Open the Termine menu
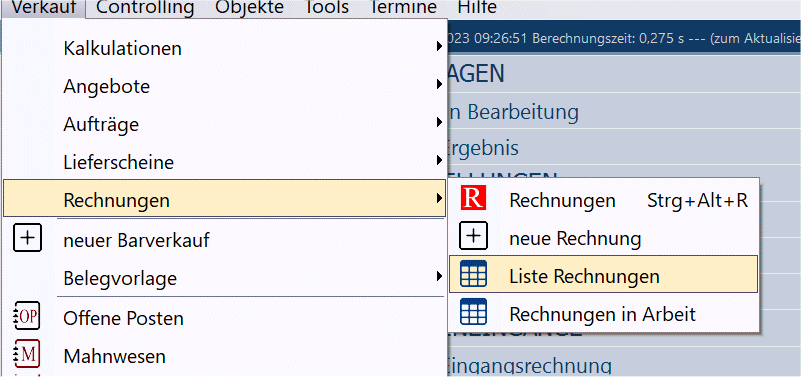The image size is (801, 377). [x=403, y=7]
